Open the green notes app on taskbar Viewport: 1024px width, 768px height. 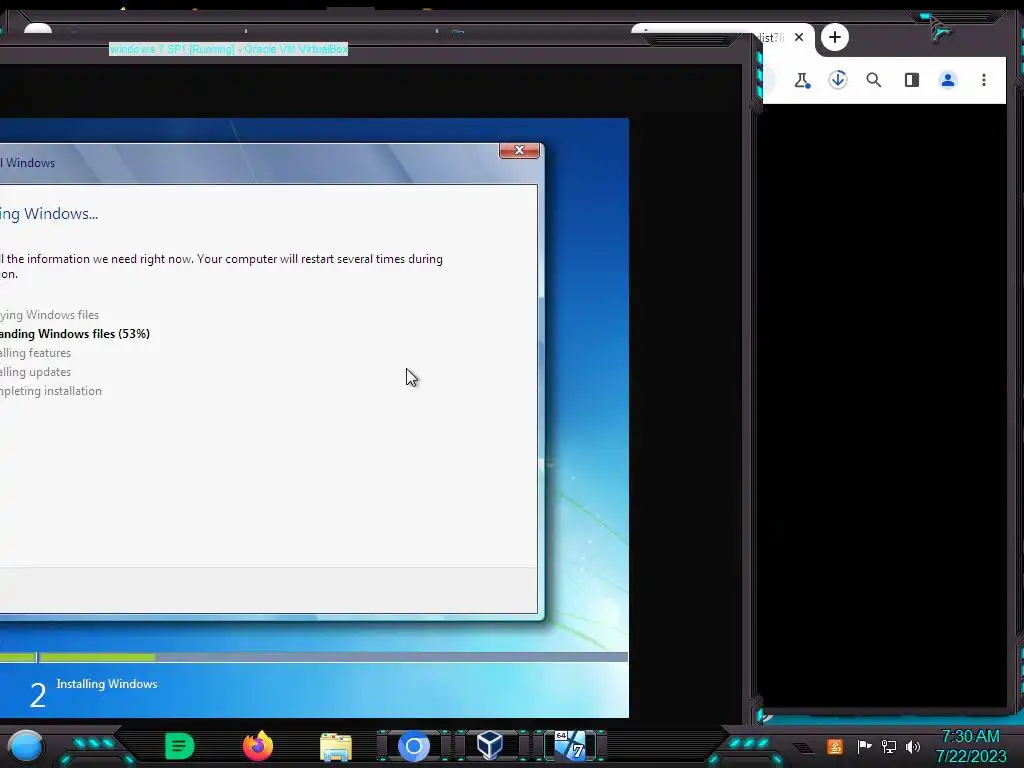(179, 746)
